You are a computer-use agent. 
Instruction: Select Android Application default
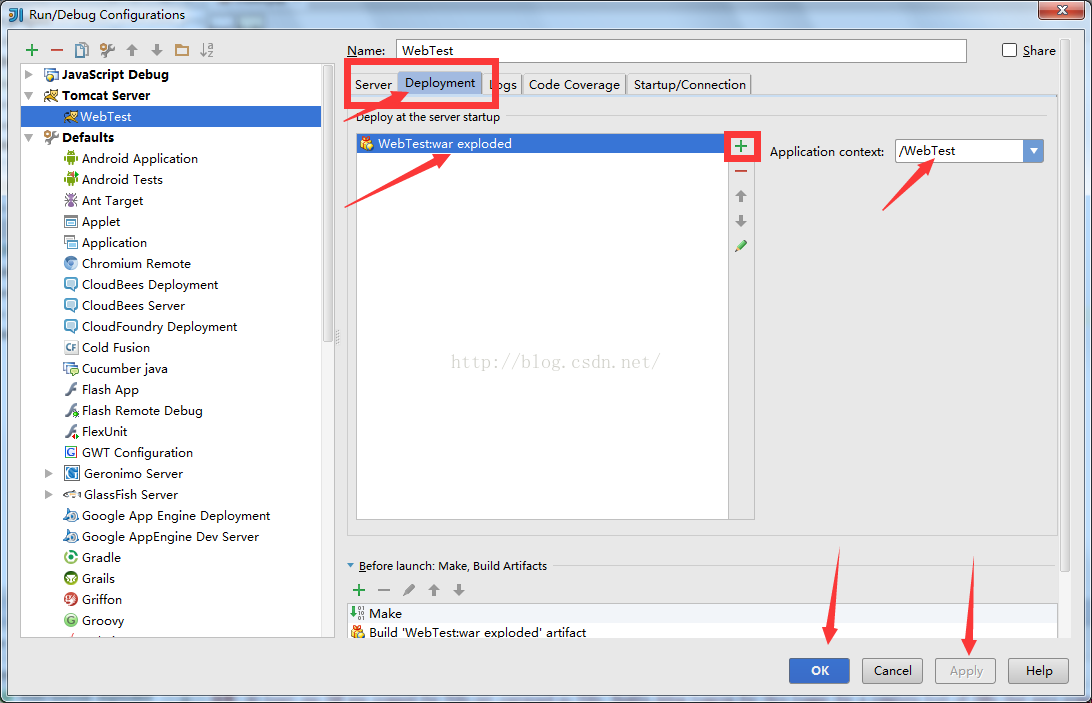point(131,159)
